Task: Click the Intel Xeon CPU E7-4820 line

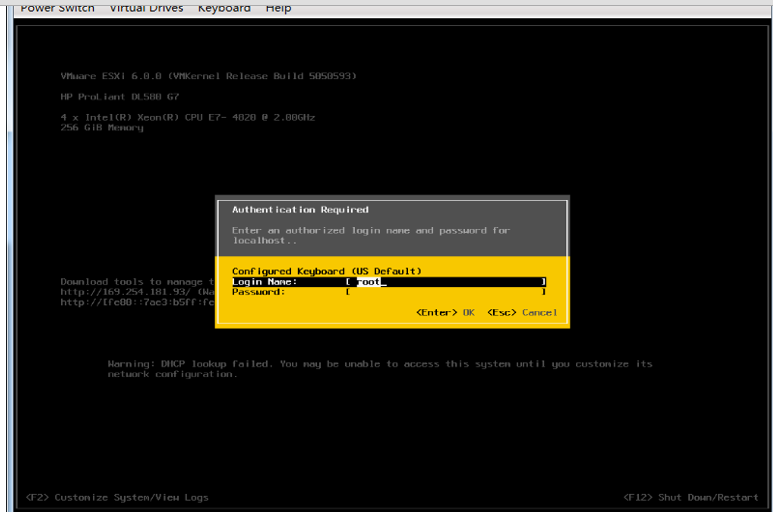Action: click(188, 117)
